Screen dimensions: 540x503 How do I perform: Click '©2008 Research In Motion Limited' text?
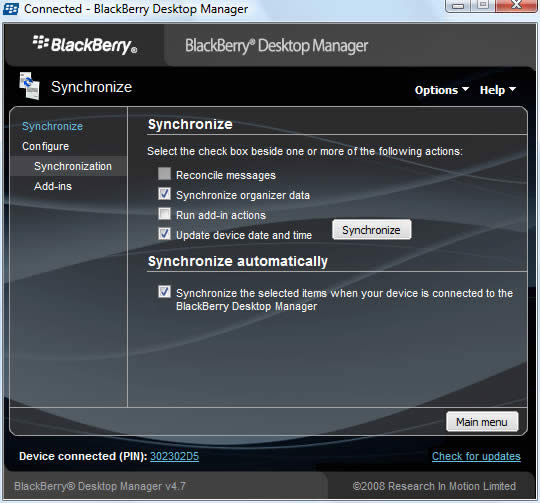tap(434, 486)
